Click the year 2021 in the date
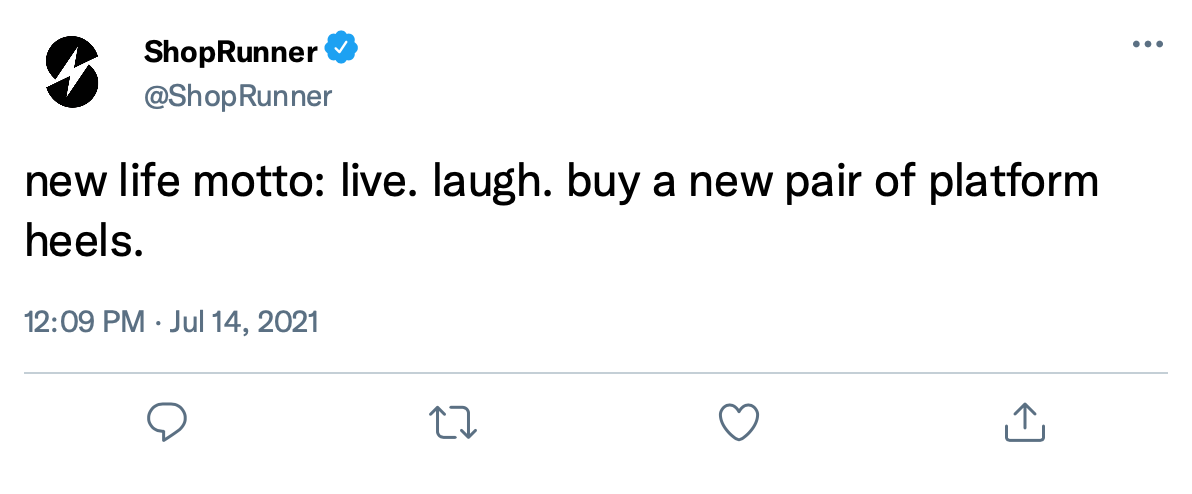This screenshot has height=494, width=1192. pyautogui.click(x=291, y=322)
